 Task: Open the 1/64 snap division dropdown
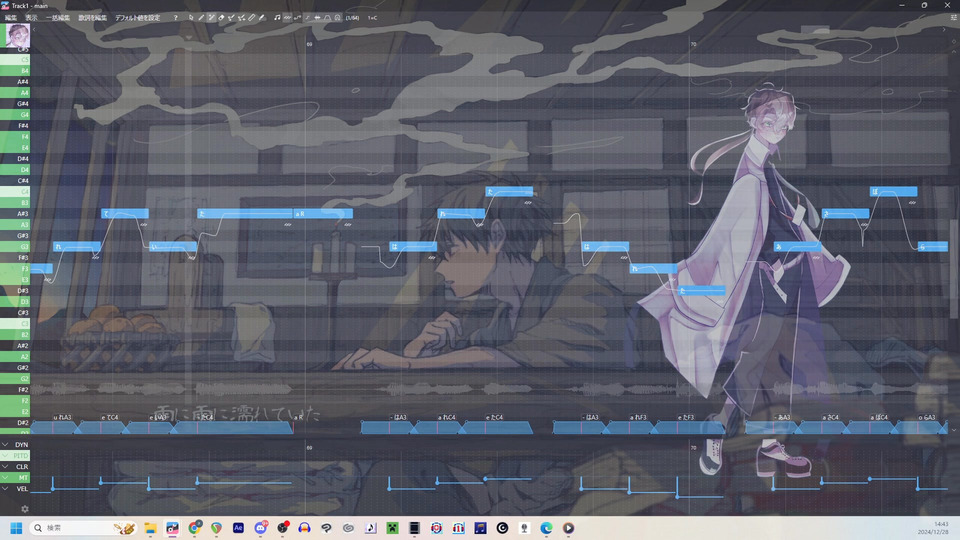coord(352,18)
